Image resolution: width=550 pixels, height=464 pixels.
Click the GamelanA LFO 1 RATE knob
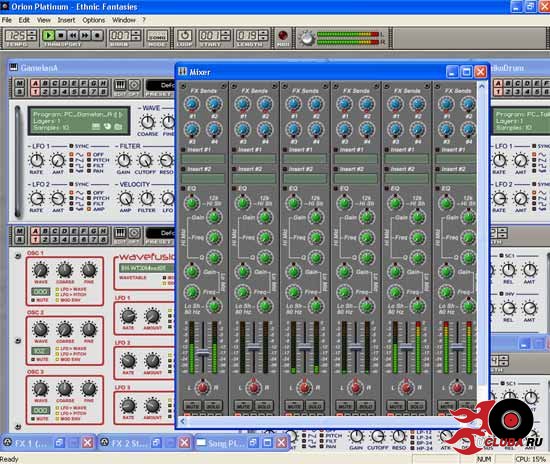coord(36,161)
